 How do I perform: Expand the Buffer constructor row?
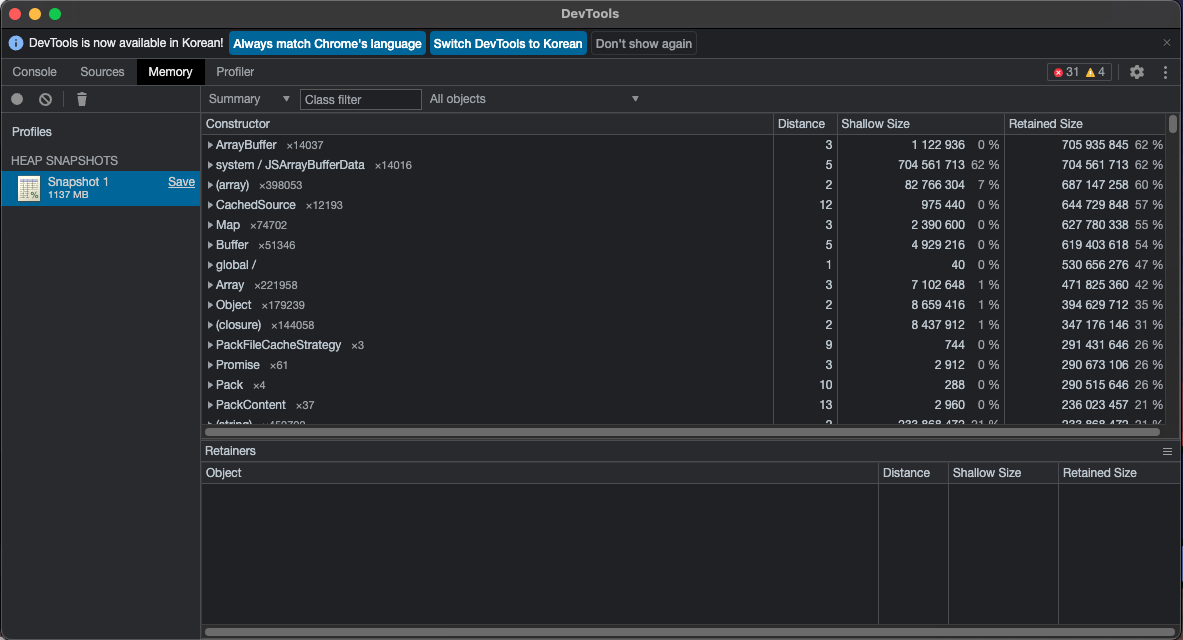[x=210, y=245]
